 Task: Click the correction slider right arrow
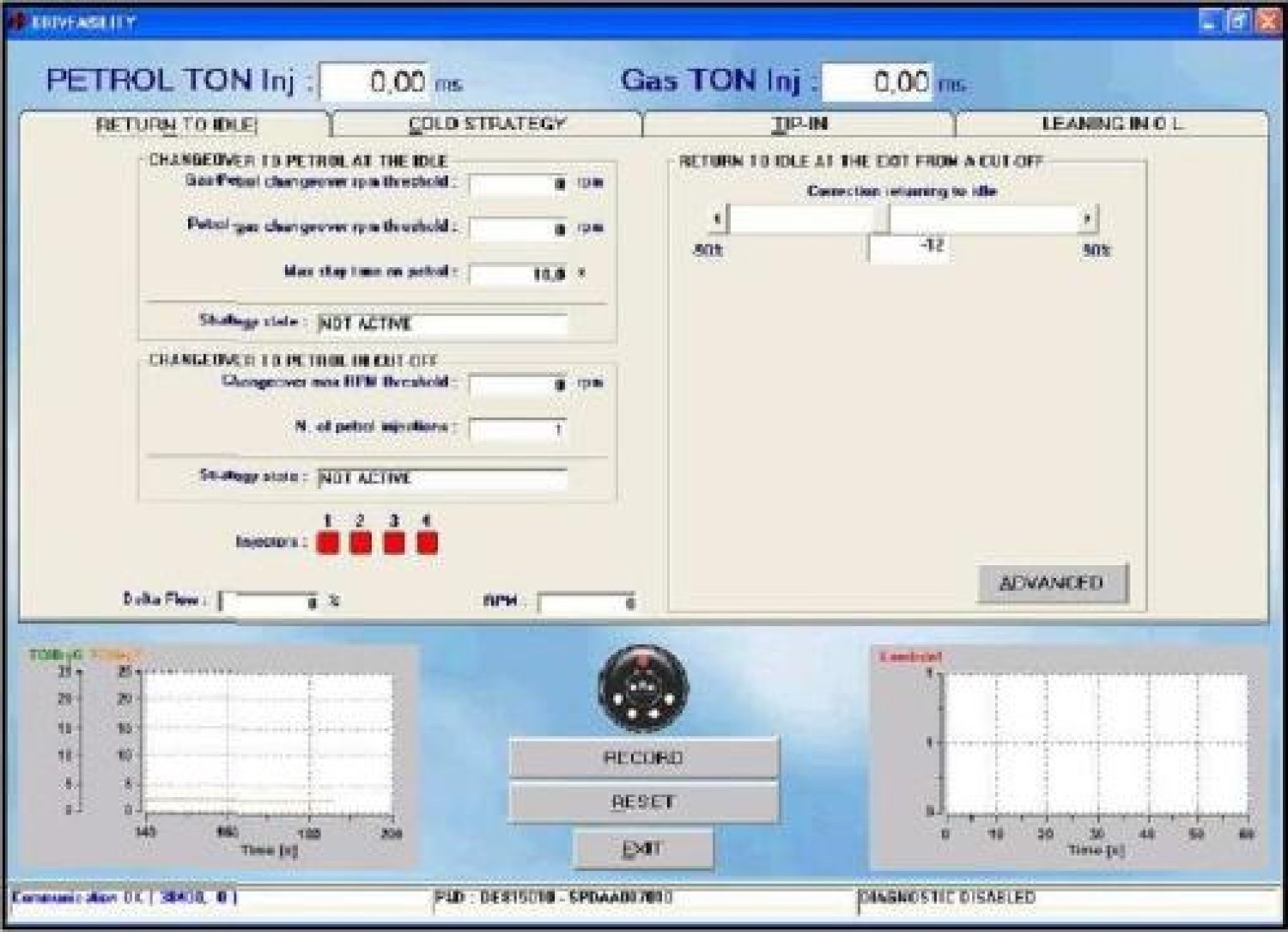(1088, 220)
